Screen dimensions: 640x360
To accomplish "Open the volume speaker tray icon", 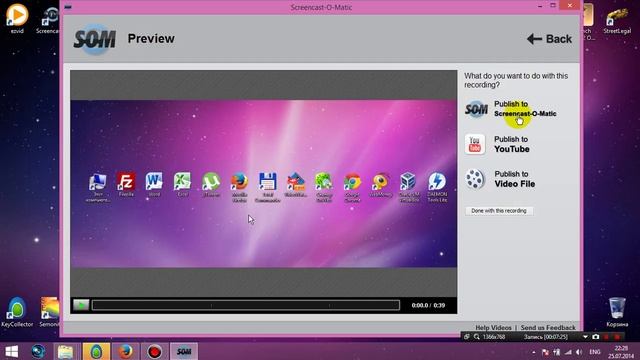I will (x=579, y=352).
